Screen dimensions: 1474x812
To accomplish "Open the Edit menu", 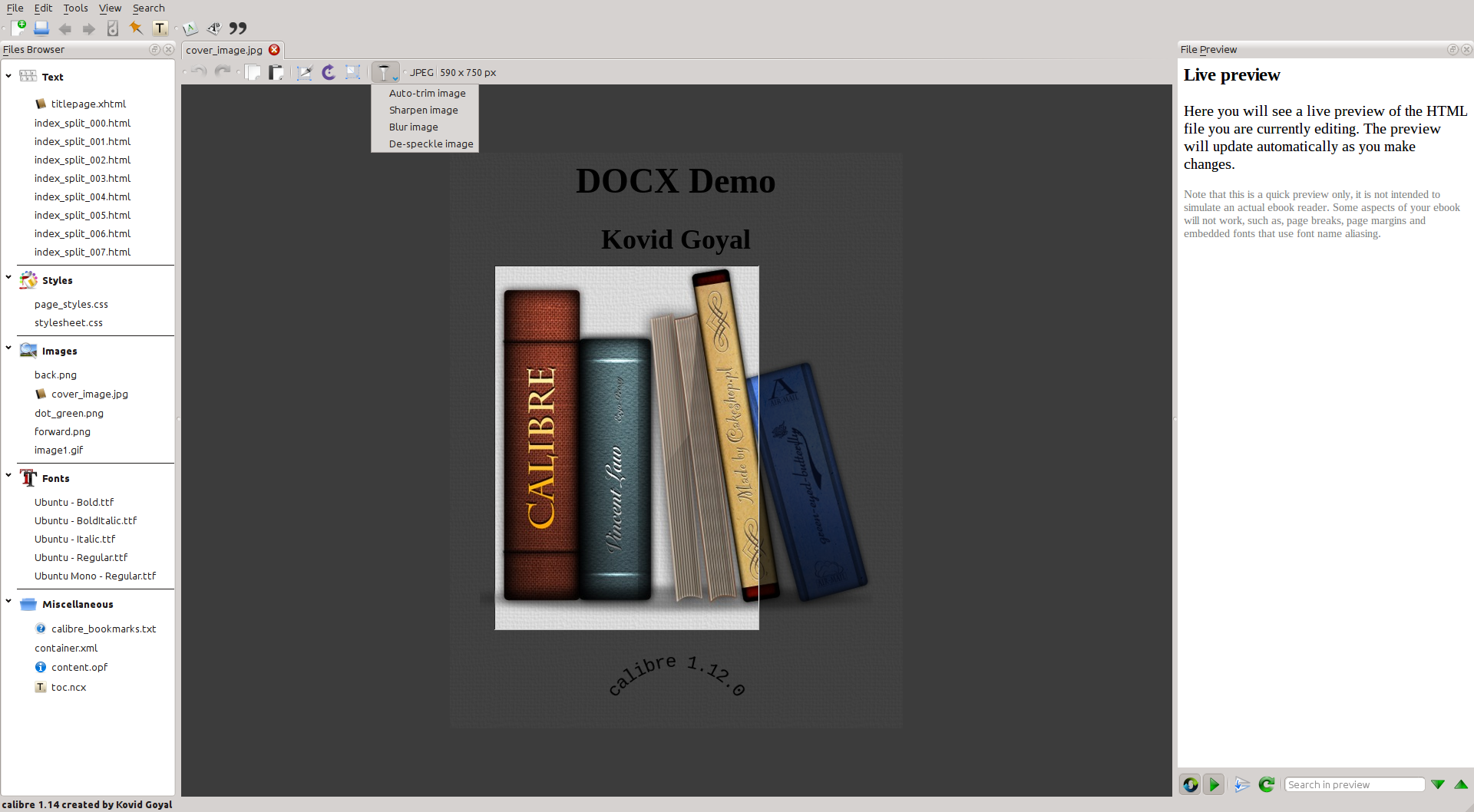I will (43, 8).
